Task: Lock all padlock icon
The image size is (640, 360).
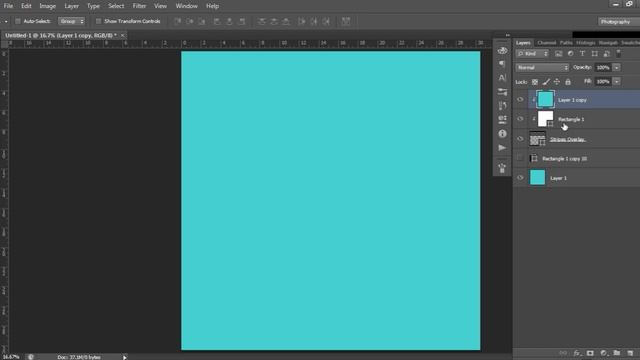Action: pyautogui.click(x=568, y=82)
